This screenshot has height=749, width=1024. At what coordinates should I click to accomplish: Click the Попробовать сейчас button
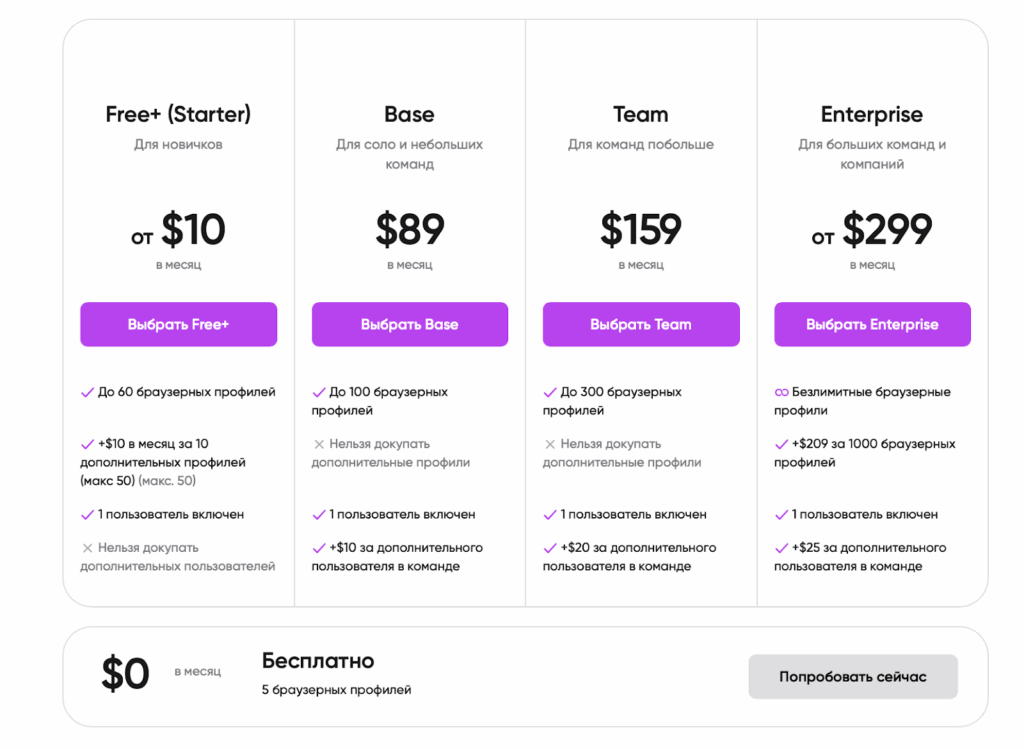[x=852, y=677]
